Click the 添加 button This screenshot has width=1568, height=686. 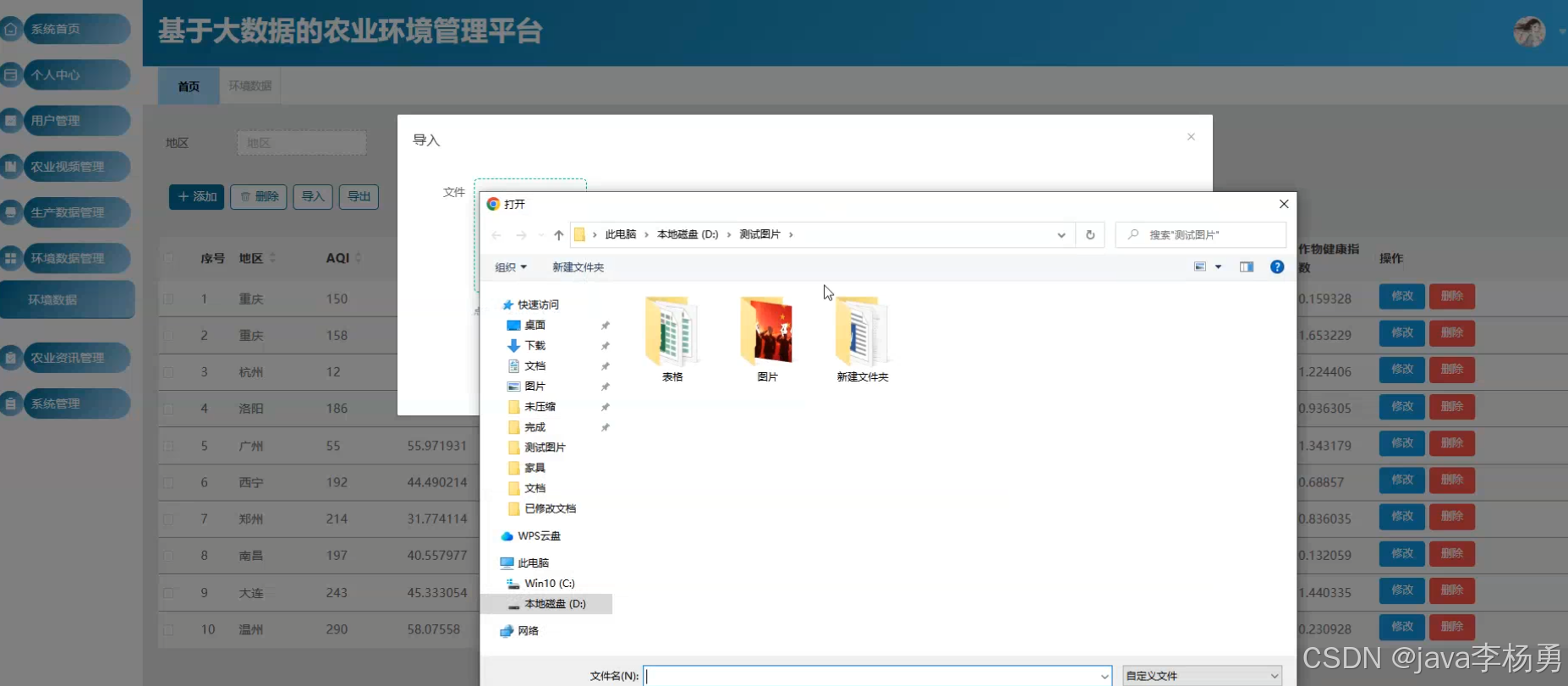[x=196, y=197]
